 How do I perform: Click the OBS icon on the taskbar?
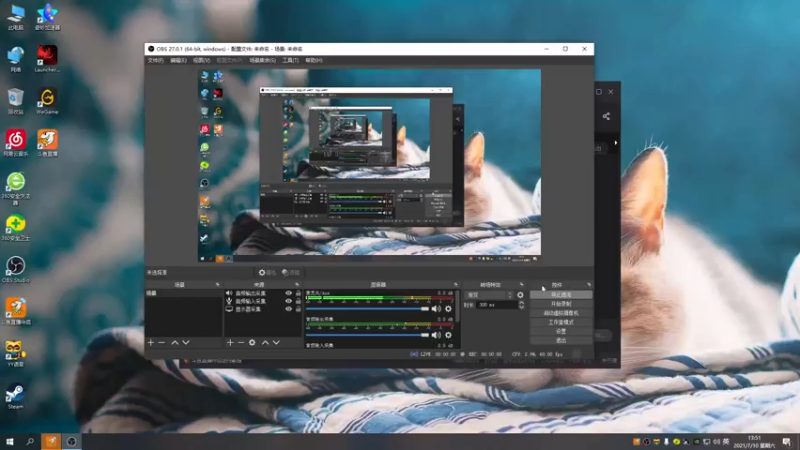point(71,441)
